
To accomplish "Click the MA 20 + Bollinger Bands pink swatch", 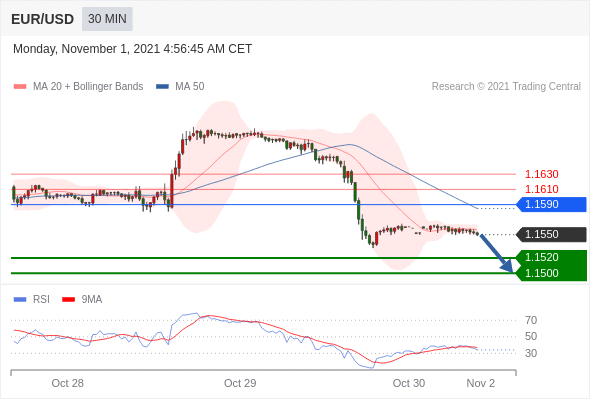I will tap(20, 87).
